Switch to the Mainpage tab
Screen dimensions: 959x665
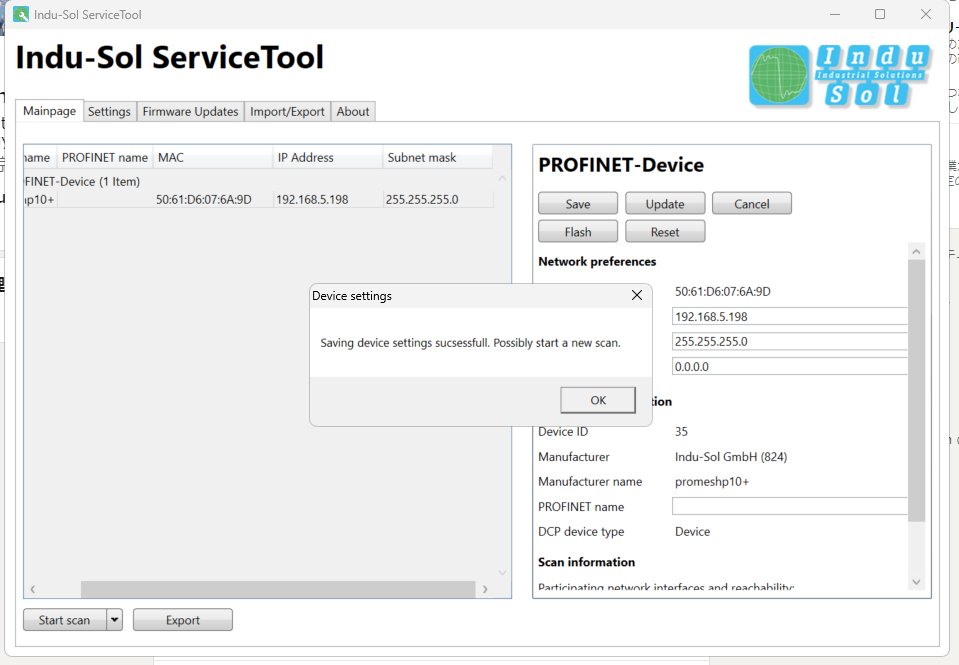(50, 111)
